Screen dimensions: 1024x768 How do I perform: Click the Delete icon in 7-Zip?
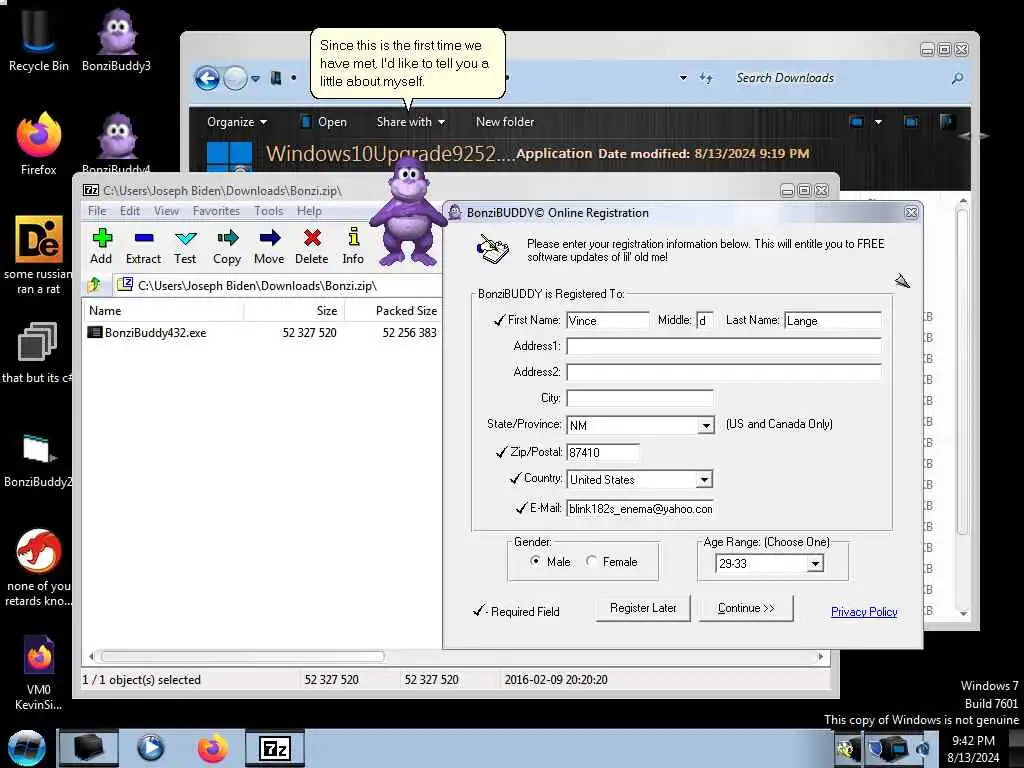[312, 238]
